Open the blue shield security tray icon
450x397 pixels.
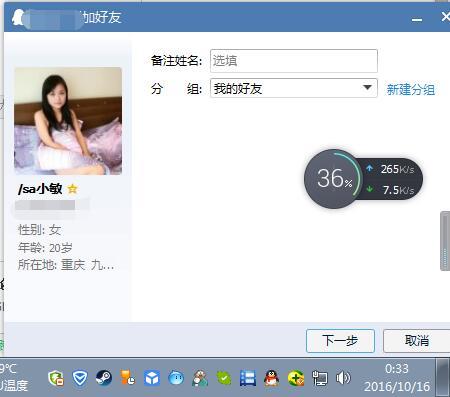coord(80,378)
